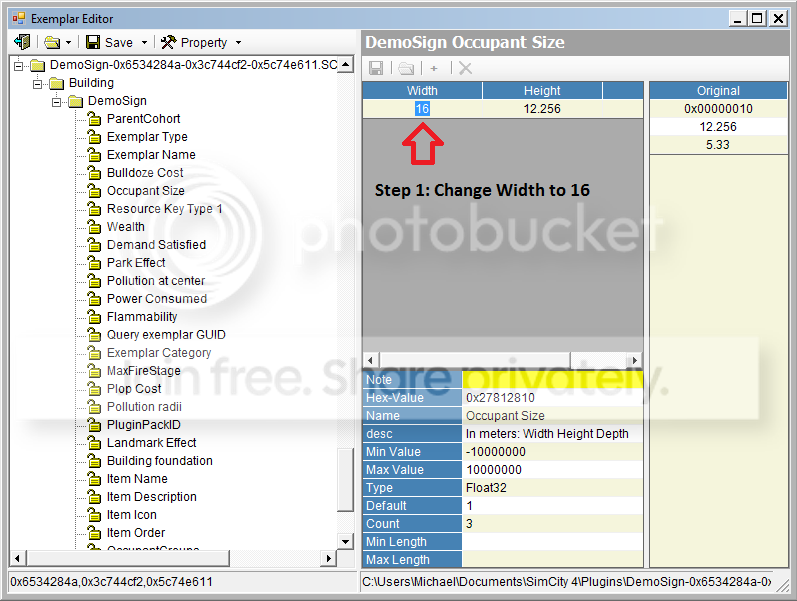Select the Exemplar Type property

coord(147,137)
